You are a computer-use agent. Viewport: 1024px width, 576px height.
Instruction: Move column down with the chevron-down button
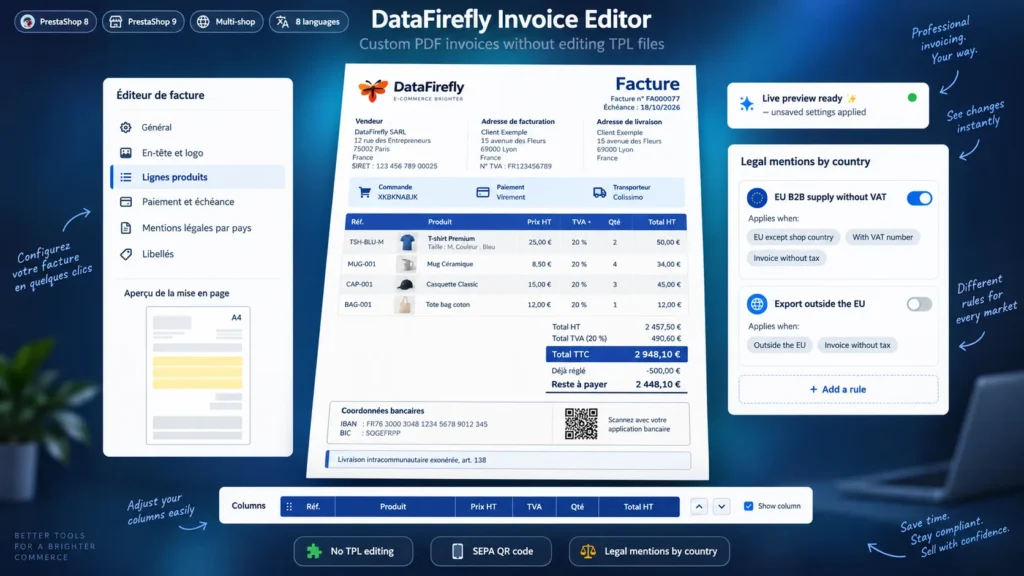click(x=722, y=507)
